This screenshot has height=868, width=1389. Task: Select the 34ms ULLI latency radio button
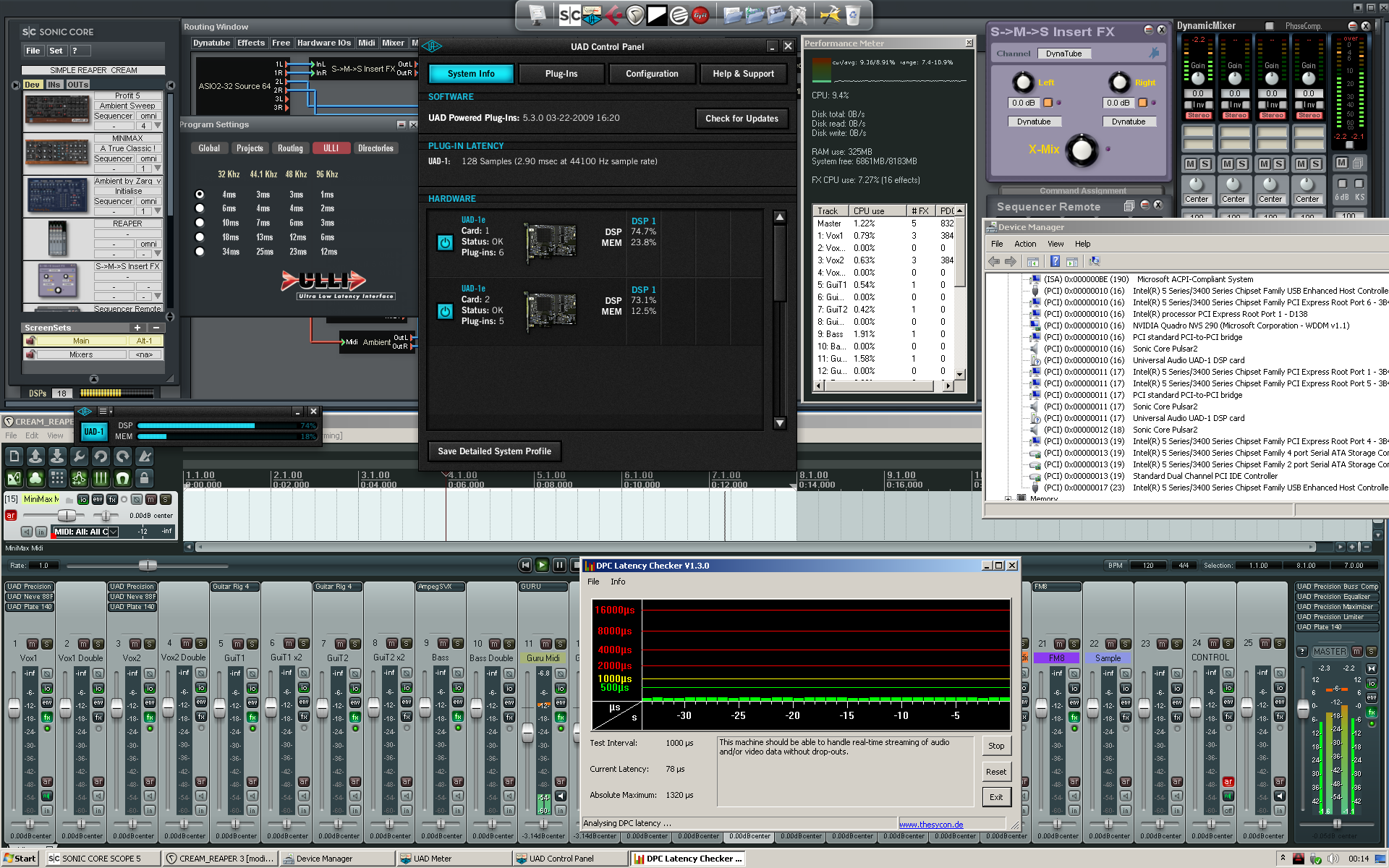(x=200, y=252)
